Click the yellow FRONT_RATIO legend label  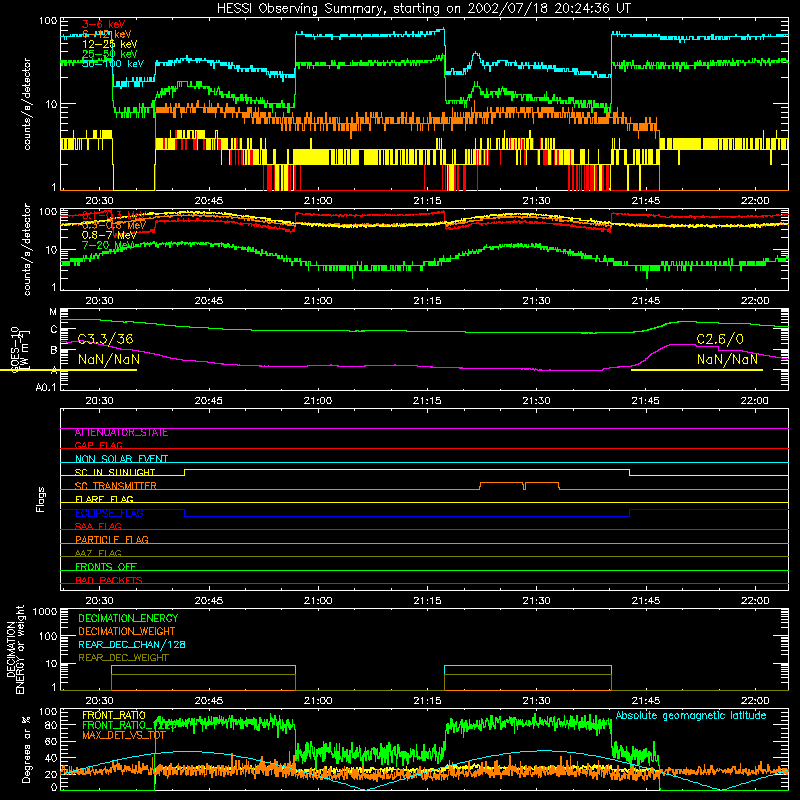pyautogui.click(x=113, y=715)
